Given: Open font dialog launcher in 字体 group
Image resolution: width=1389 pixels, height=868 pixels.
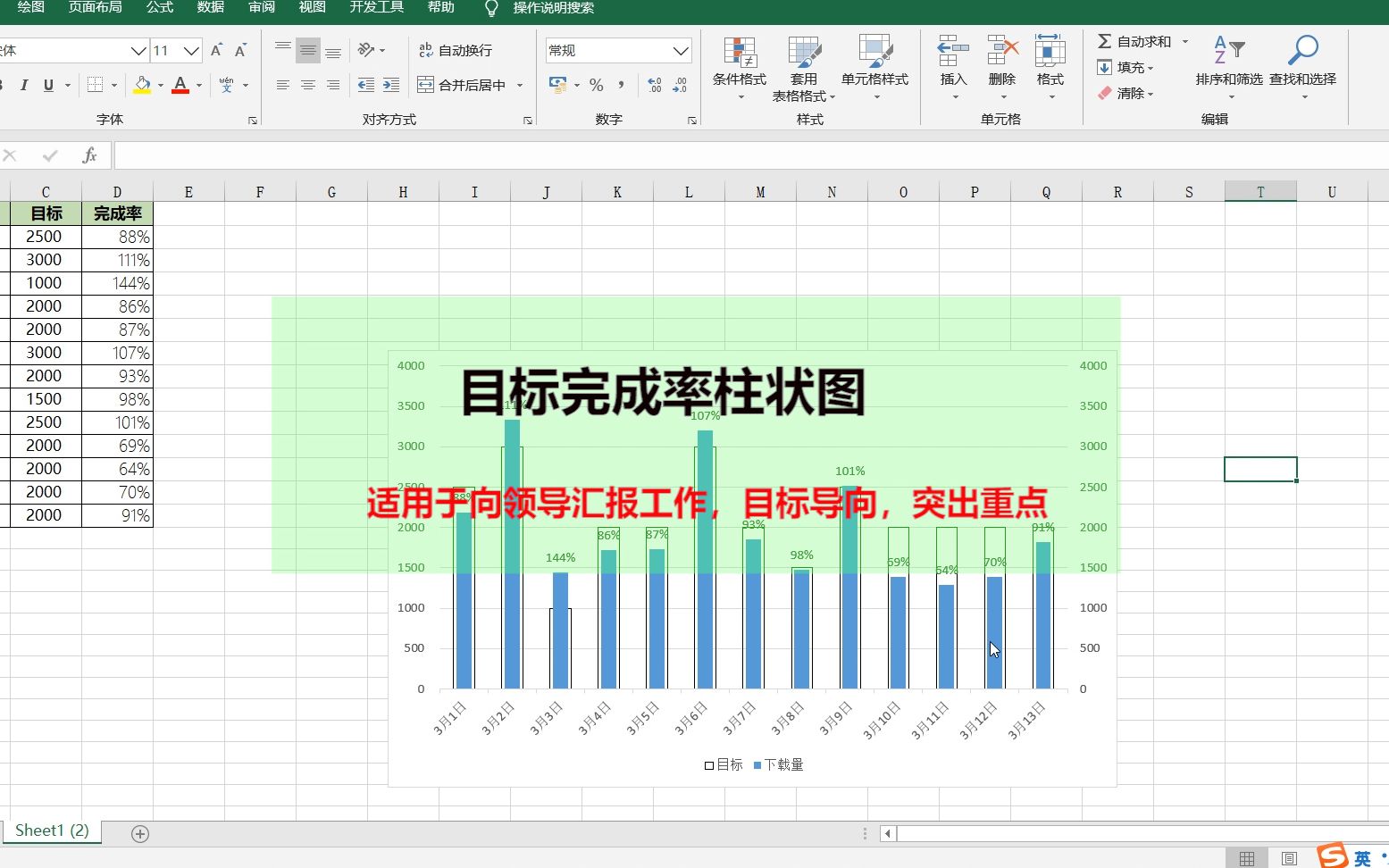Looking at the screenshot, I should pyautogui.click(x=253, y=120).
